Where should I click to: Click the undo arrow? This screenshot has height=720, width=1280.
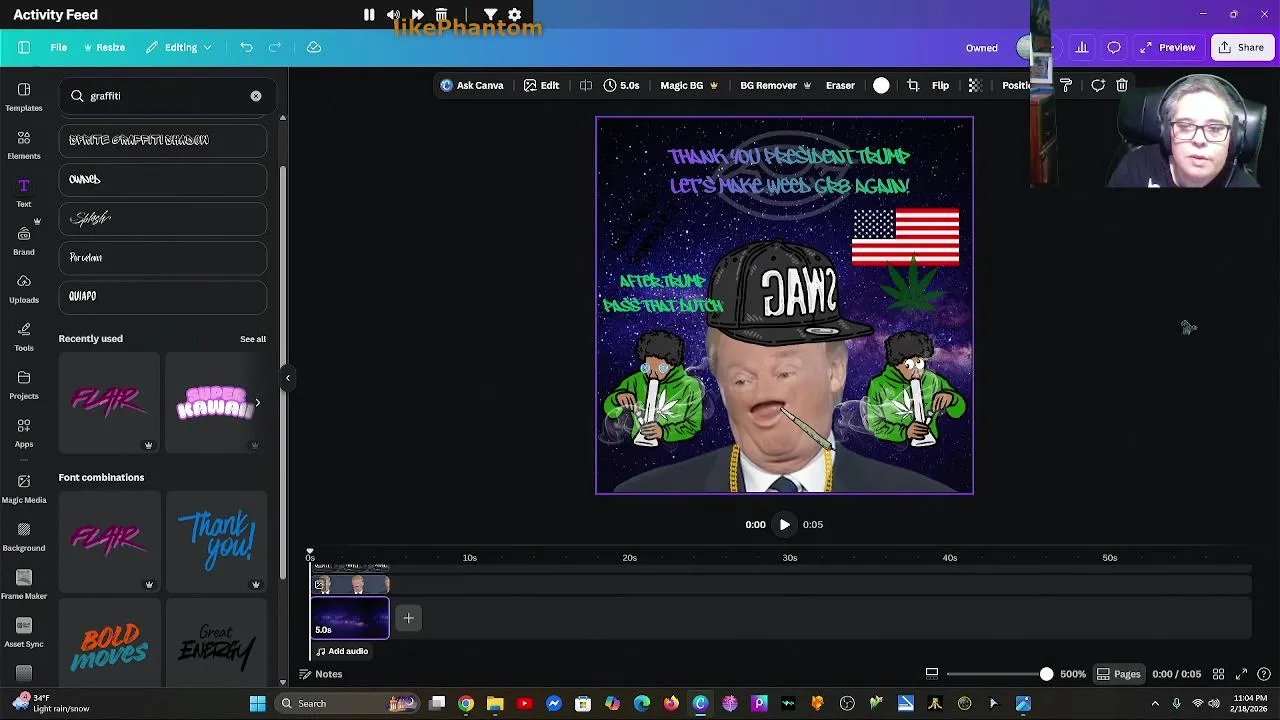(246, 47)
